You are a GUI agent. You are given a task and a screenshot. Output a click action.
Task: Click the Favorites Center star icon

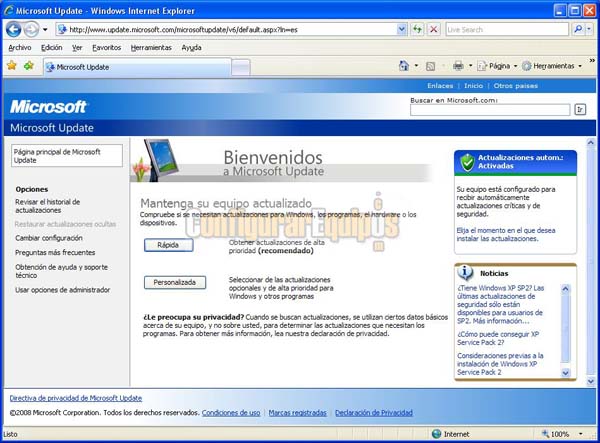coord(12,66)
